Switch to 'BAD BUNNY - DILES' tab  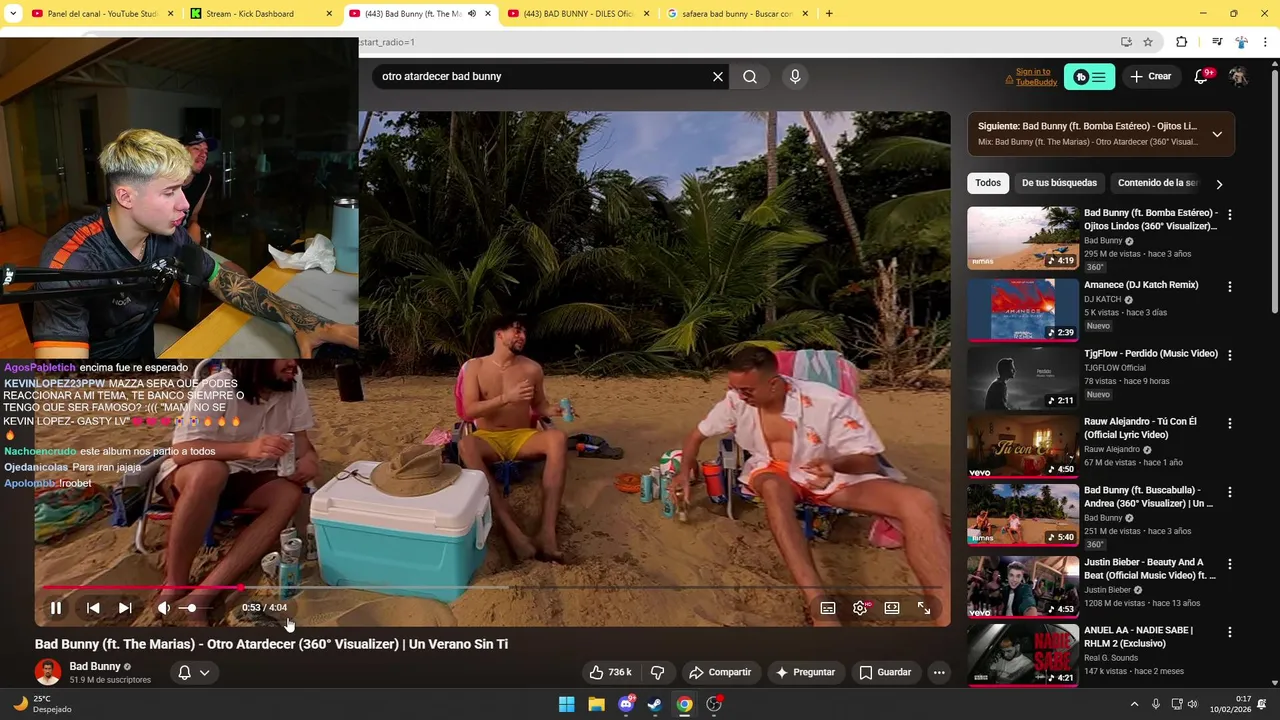tap(579, 14)
